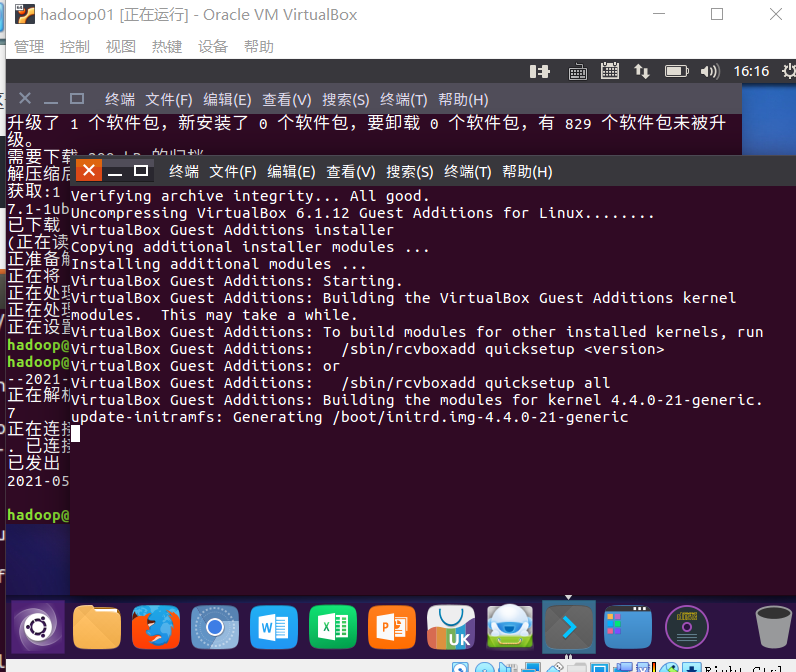Open 终端(T) menu in the front terminal
This screenshot has height=672, width=796.
coord(468,172)
